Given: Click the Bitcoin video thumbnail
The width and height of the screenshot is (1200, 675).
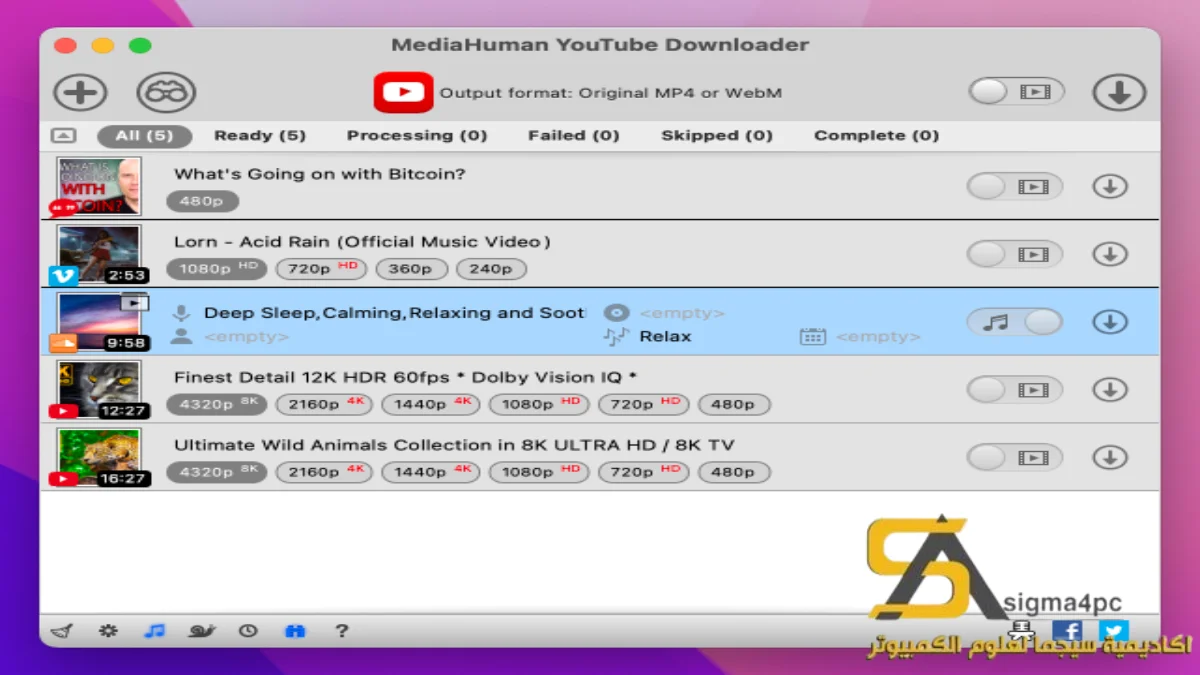Looking at the screenshot, I should tap(99, 186).
